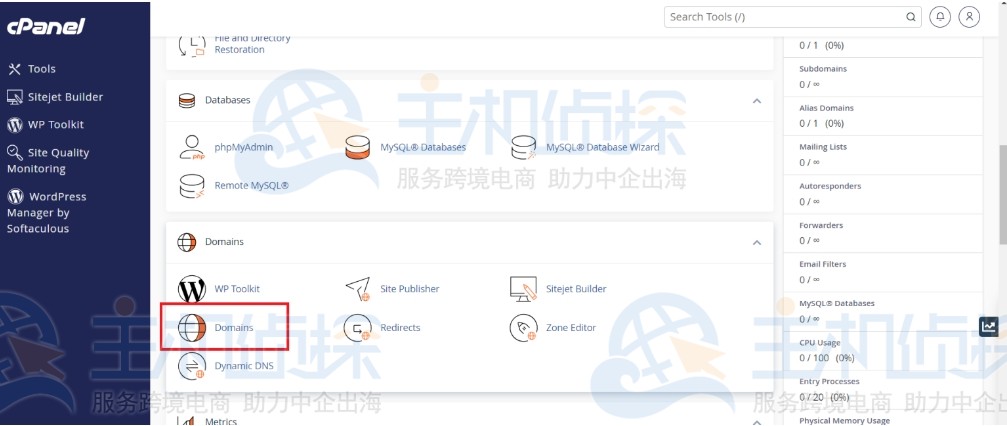Click the Physical Memory Usage label
This screenshot has height=426, width=1007.
coord(845,421)
